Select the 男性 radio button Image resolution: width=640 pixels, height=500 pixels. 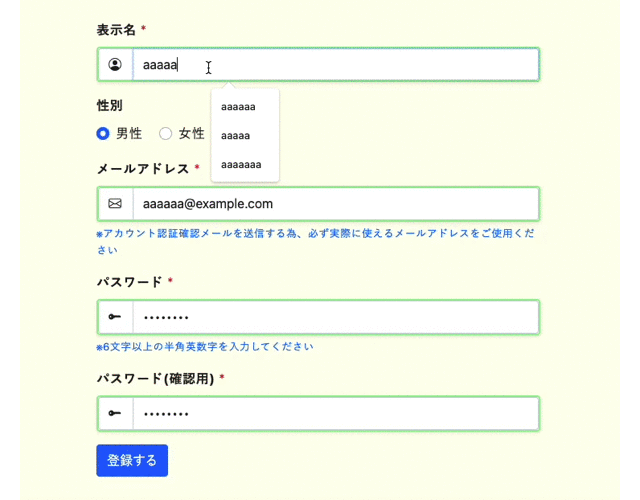[103, 133]
